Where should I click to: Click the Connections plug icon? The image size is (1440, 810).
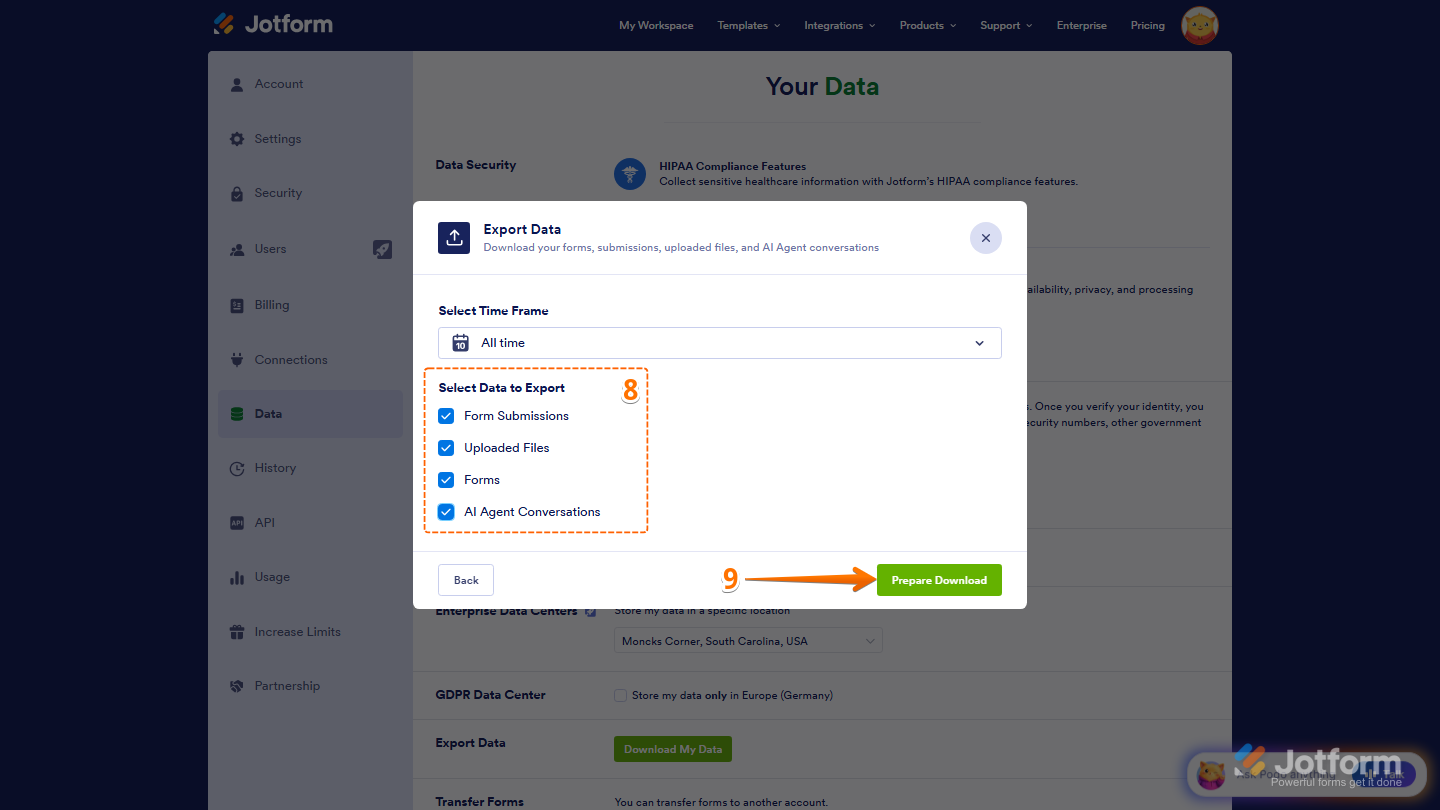[237, 360]
